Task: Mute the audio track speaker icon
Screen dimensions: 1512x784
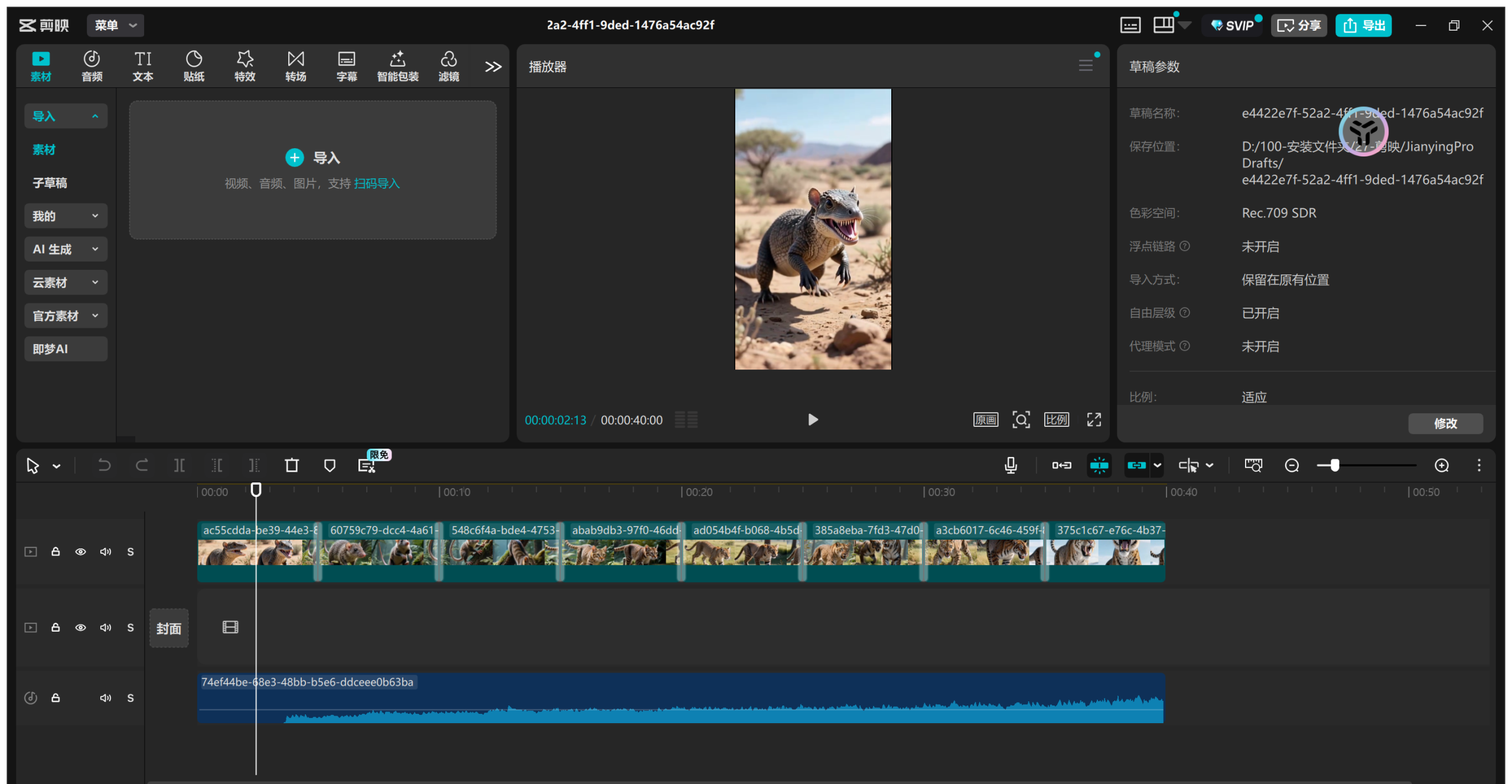Action: click(106, 698)
